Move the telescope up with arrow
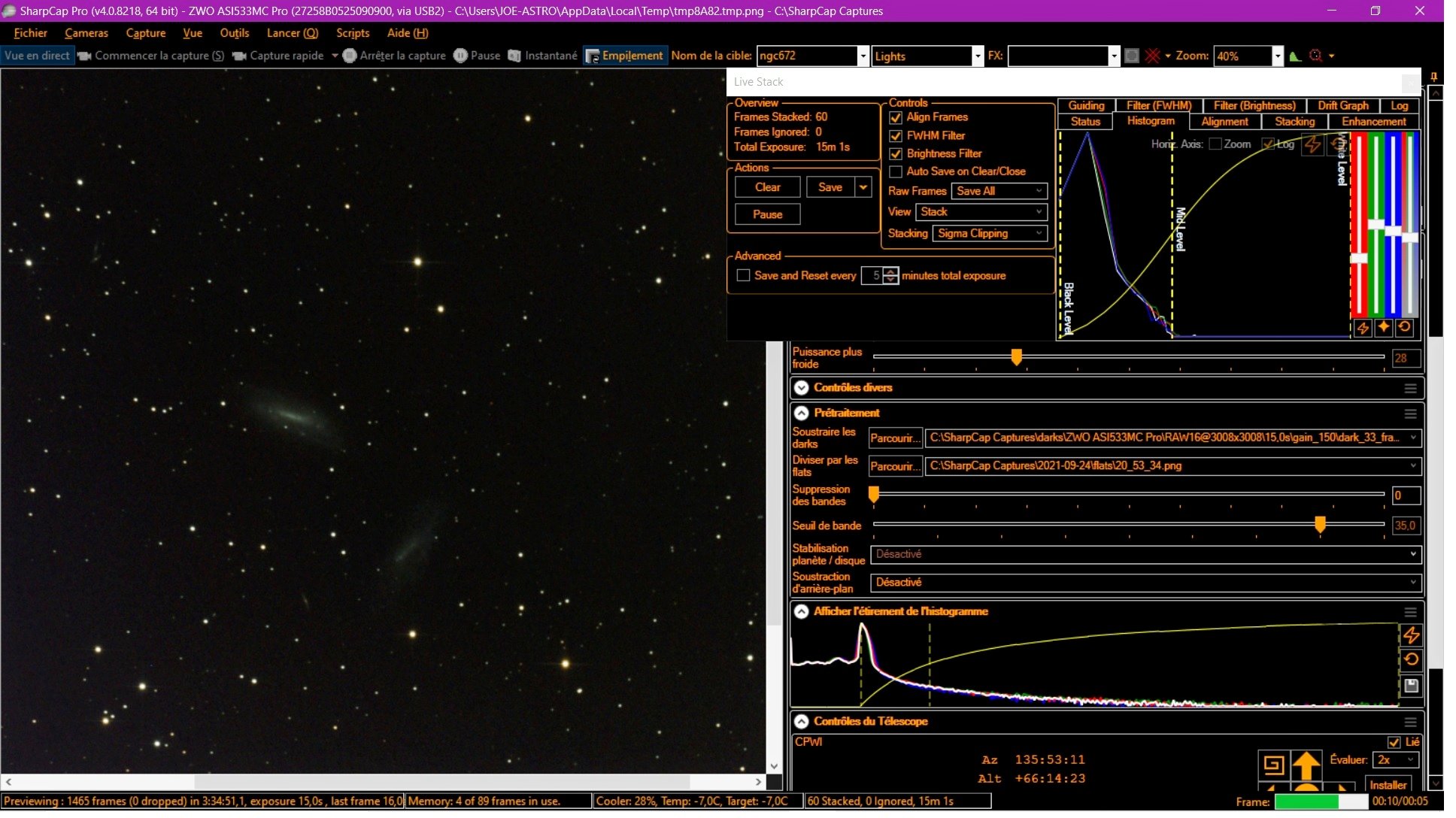 (1306, 765)
